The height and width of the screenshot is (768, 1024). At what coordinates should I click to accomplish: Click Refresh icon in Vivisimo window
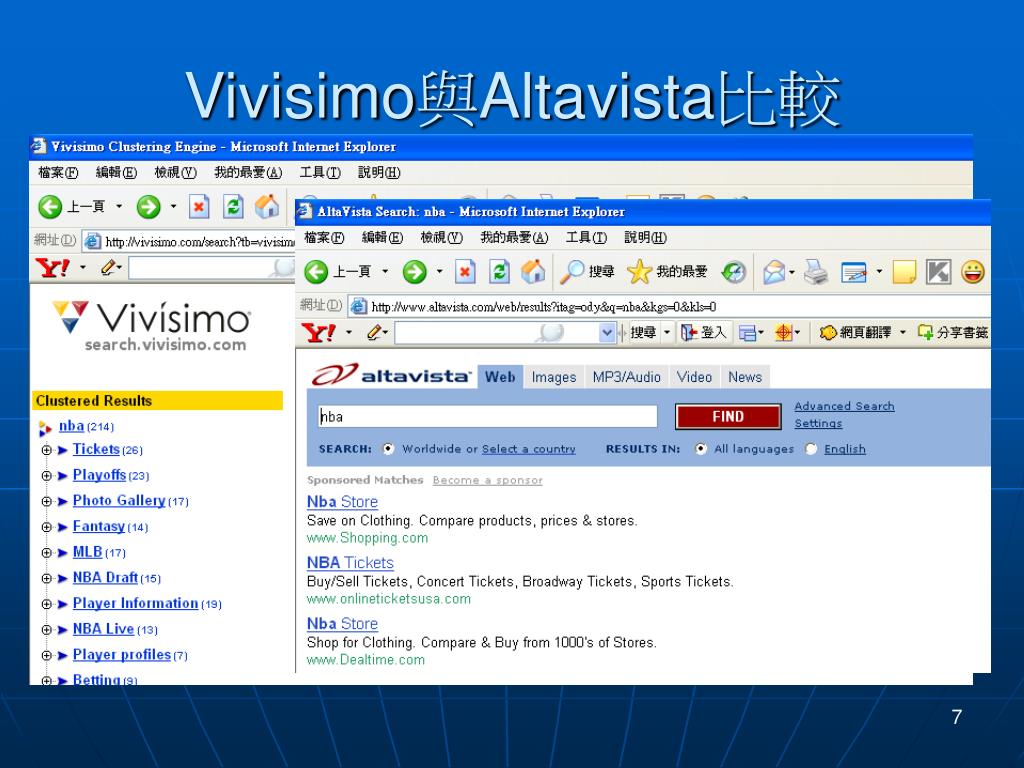click(233, 207)
